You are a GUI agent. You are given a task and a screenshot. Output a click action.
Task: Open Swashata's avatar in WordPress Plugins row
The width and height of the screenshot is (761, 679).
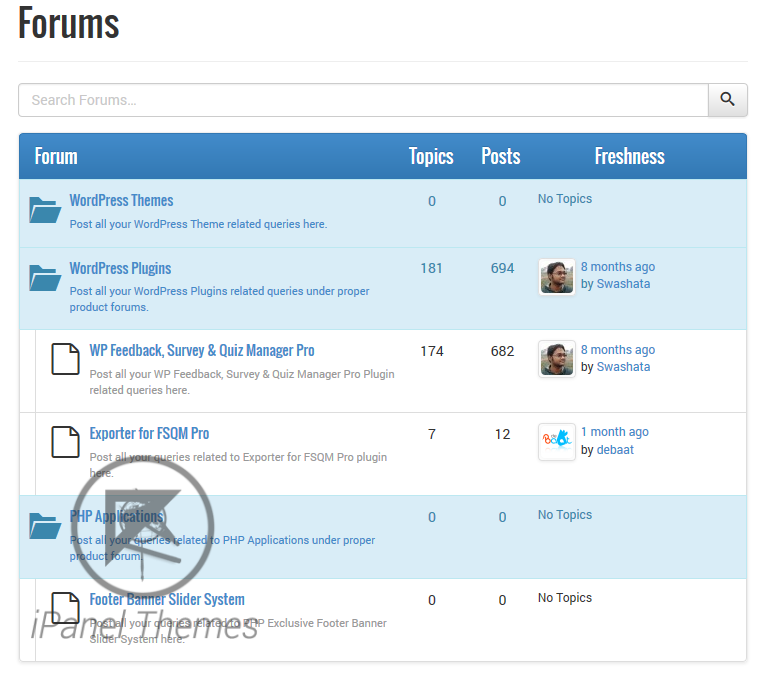[x=557, y=277]
